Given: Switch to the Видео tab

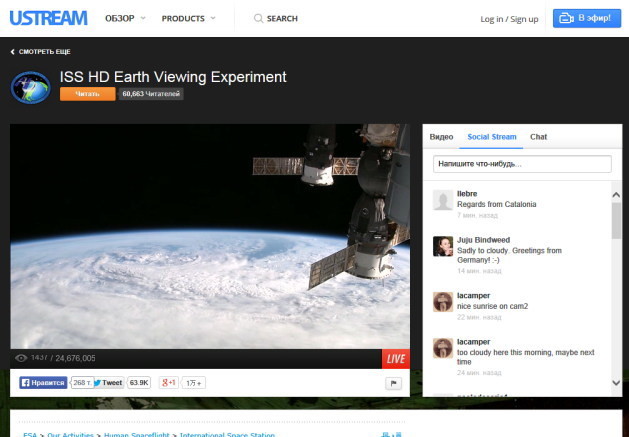Looking at the screenshot, I should pos(441,137).
